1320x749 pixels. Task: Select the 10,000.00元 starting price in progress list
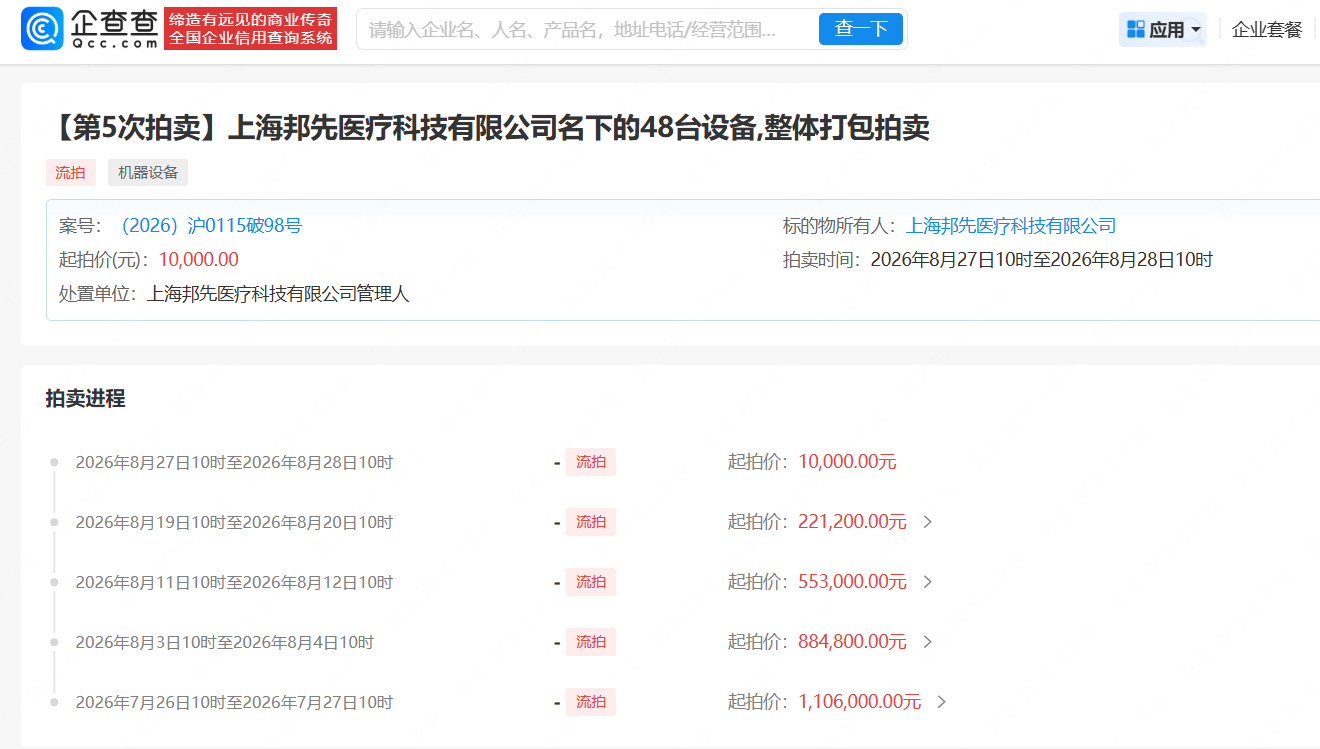click(847, 462)
